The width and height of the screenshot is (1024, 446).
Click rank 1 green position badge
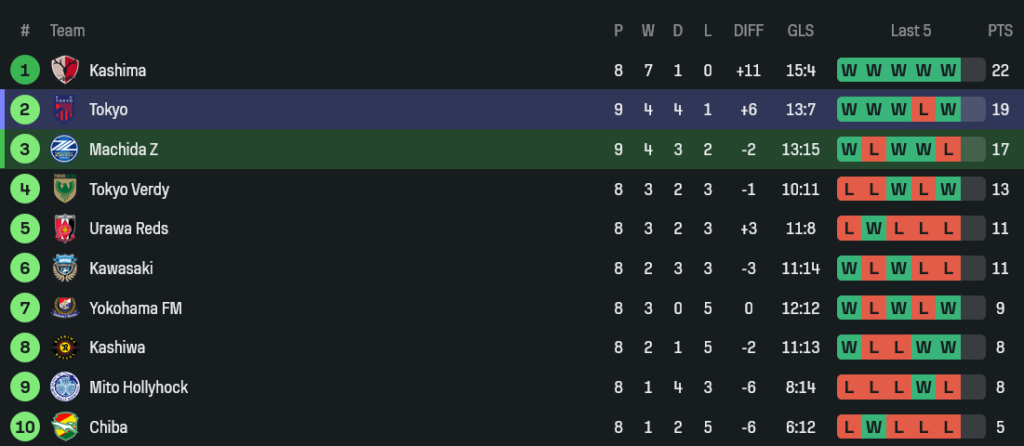tap(25, 70)
